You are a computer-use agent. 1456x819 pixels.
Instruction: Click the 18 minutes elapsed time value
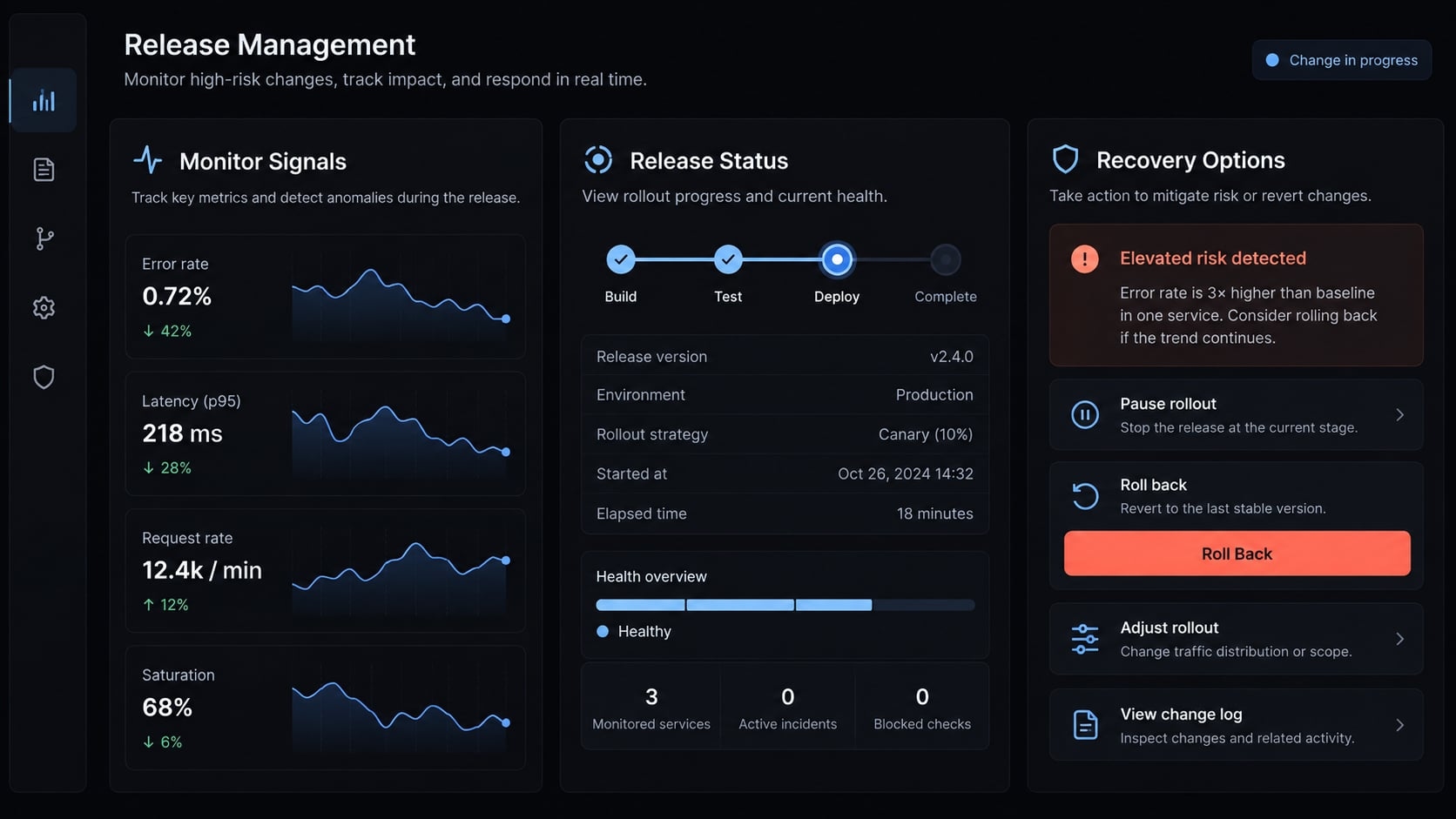(934, 514)
